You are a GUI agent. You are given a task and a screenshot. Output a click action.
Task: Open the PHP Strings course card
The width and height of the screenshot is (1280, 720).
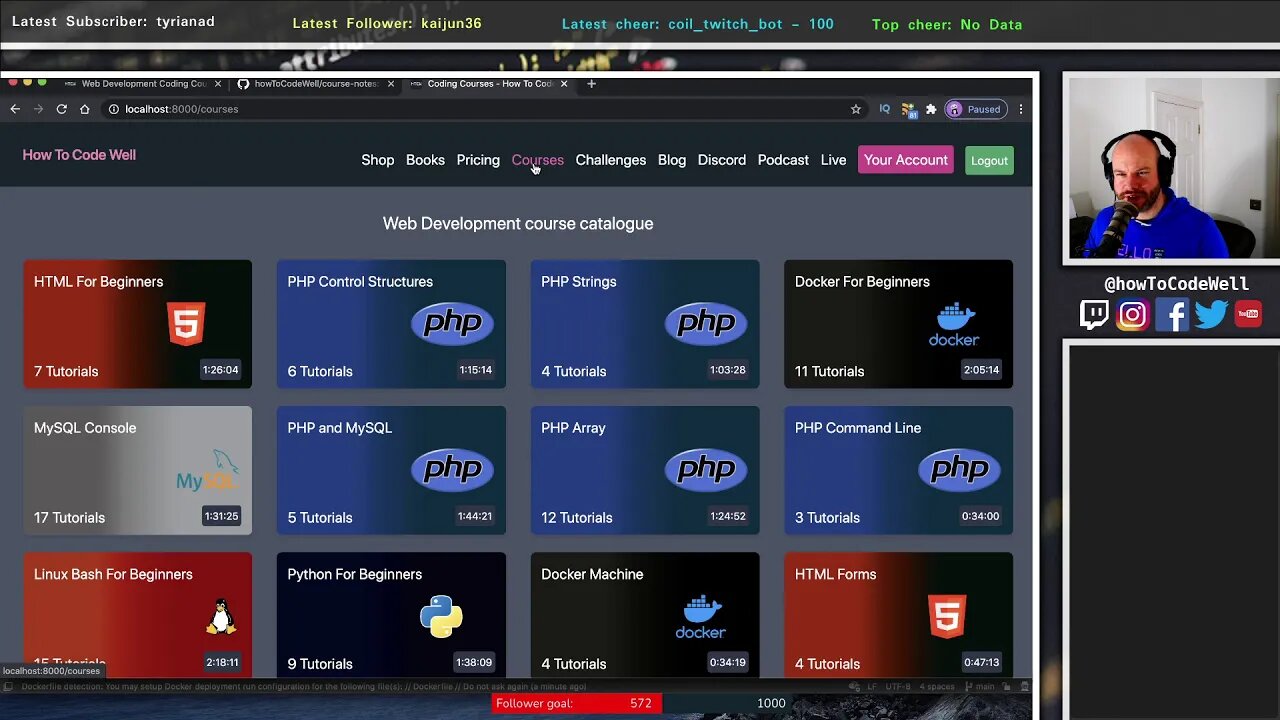(645, 324)
